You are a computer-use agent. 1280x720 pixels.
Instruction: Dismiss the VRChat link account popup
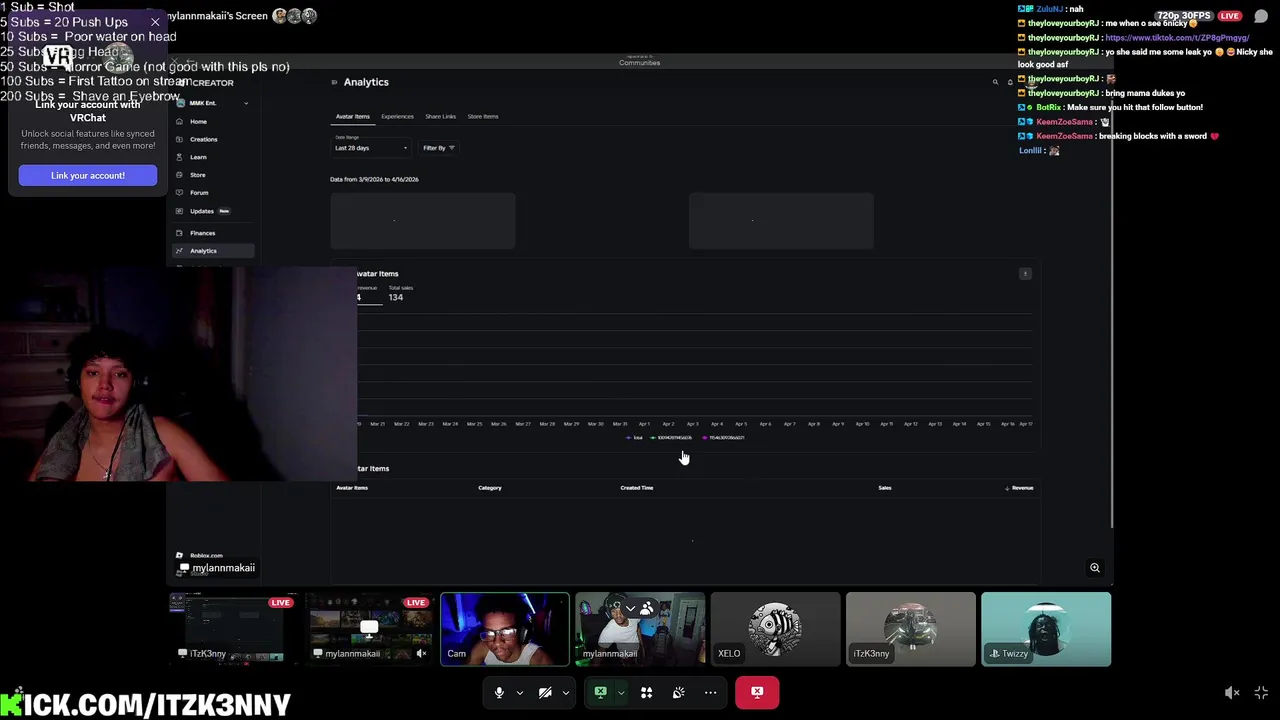click(x=155, y=21)
